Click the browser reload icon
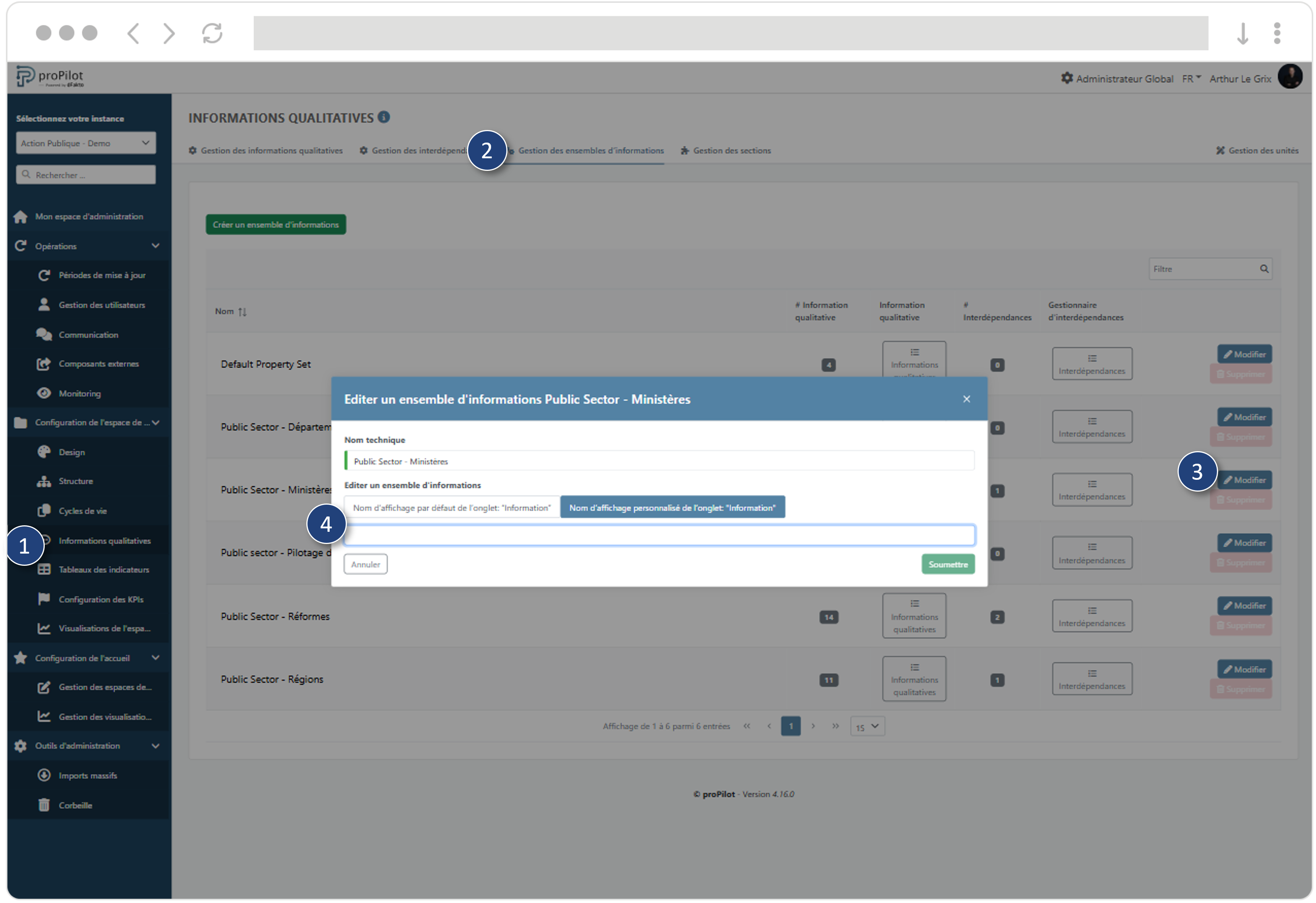This screenshot has width=1316, height=903. pos(212,33)
